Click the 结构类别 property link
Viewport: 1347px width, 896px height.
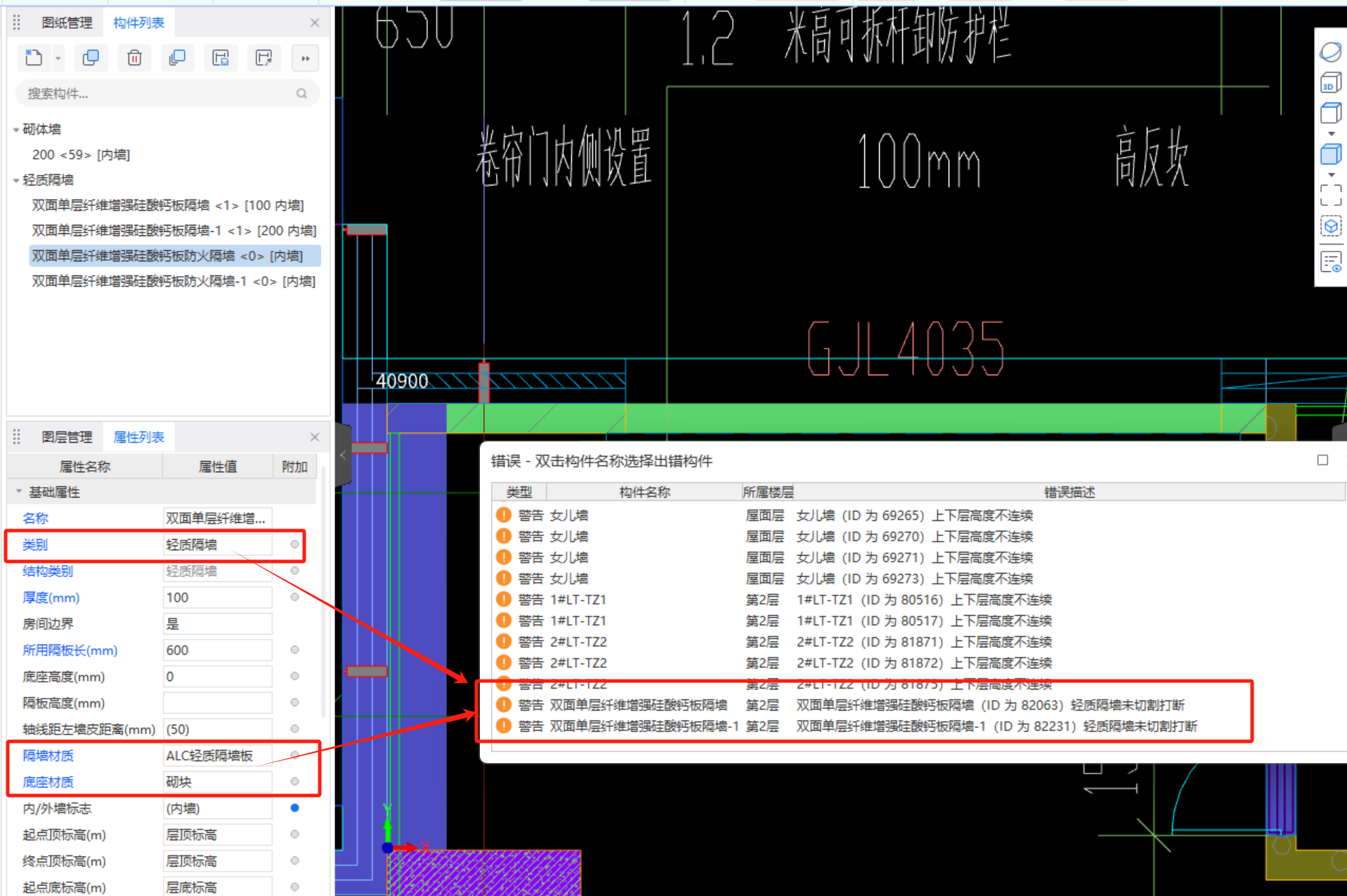(x=48, y=571)
